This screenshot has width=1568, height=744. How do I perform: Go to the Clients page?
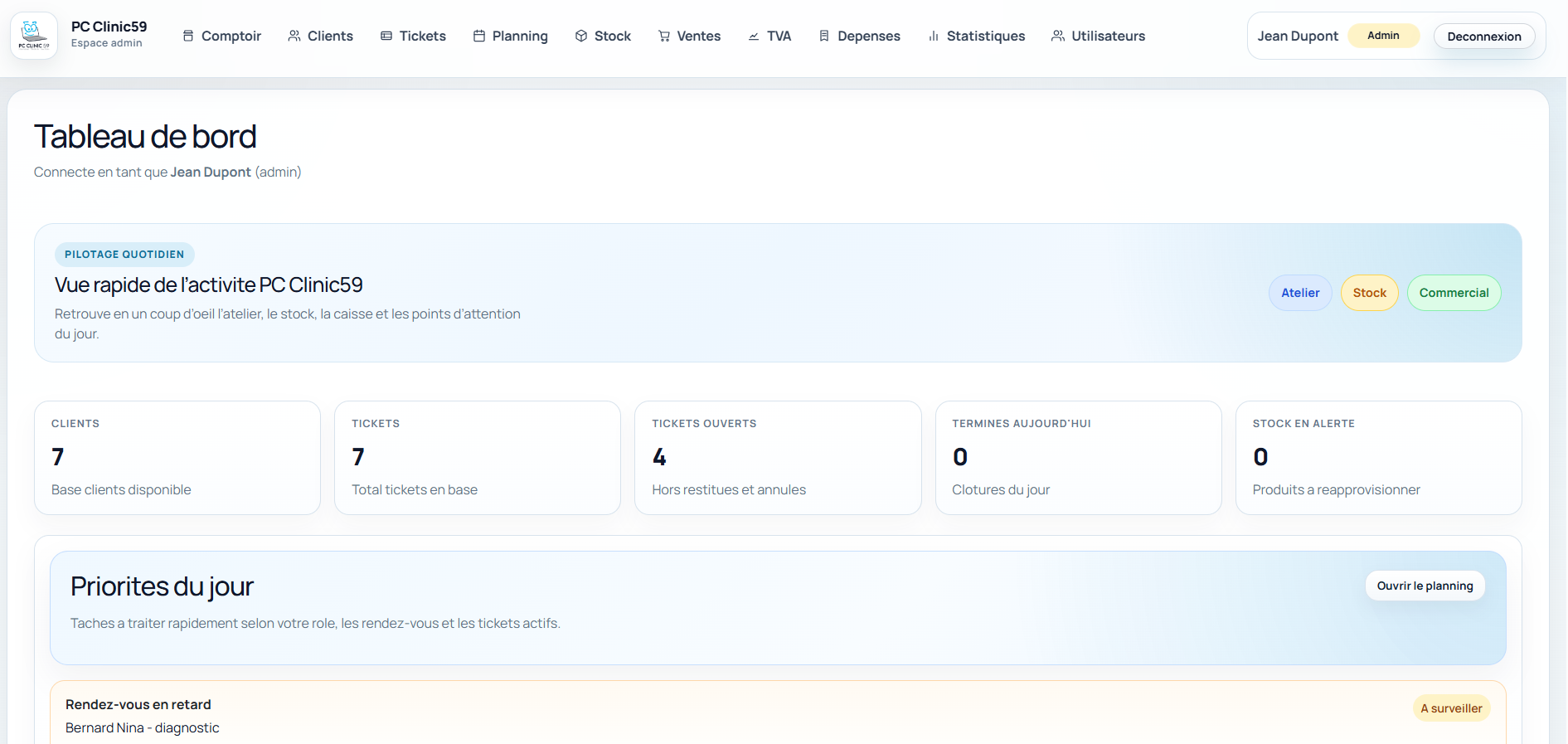tap(321, 36)
